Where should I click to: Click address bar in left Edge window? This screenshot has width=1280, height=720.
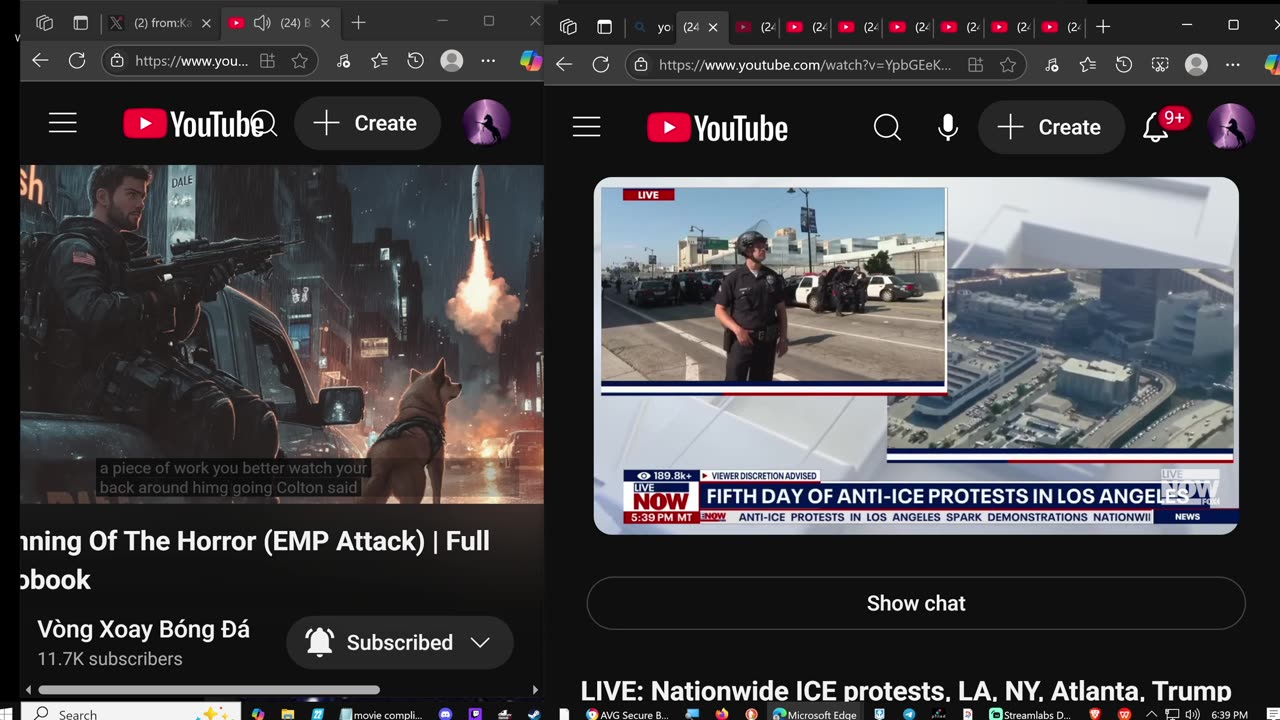[191, 61]
